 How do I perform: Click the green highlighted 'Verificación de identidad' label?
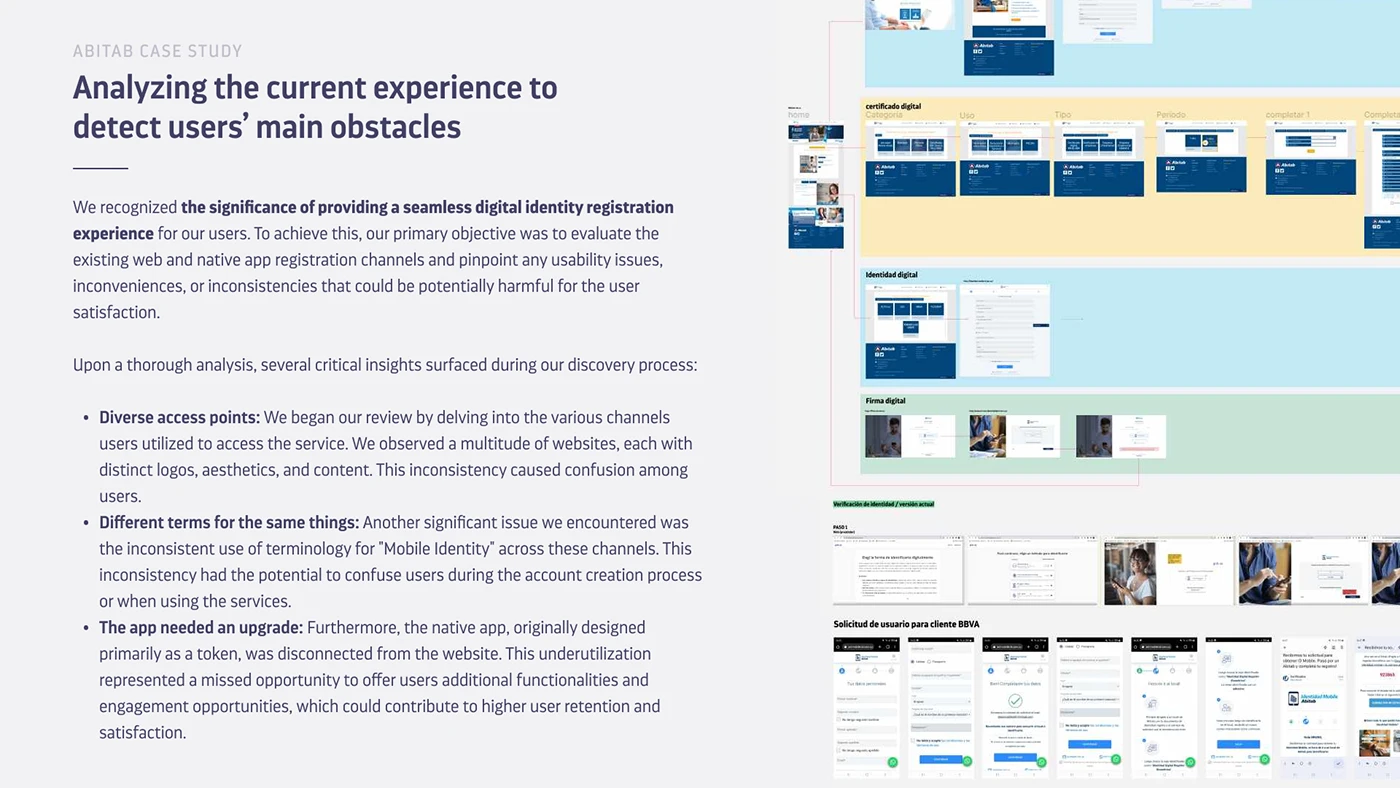pyautogui.click(x=883, y=504)
